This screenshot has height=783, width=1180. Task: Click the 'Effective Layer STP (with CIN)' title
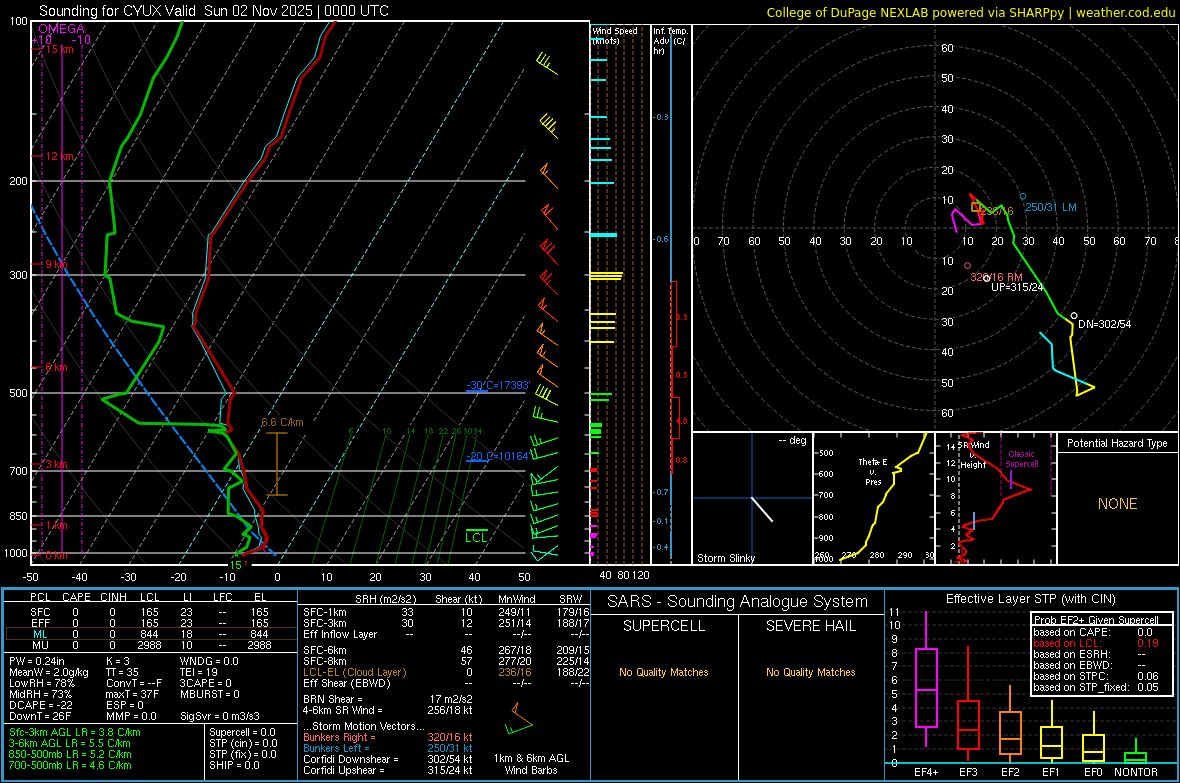tap(1030, 599)
